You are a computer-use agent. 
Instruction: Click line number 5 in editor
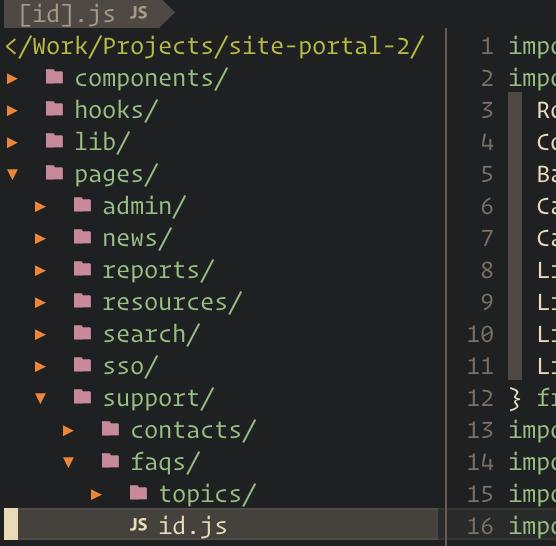[x=487, y=174]
